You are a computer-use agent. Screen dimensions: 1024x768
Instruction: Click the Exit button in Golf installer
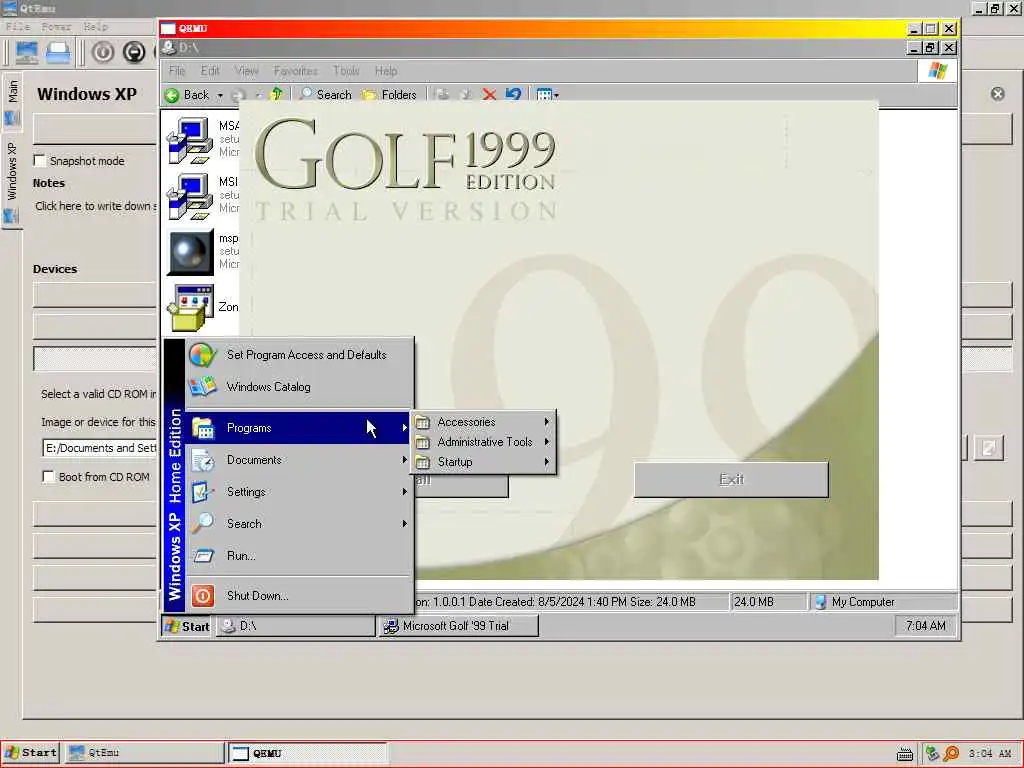(x=731, y=479)
